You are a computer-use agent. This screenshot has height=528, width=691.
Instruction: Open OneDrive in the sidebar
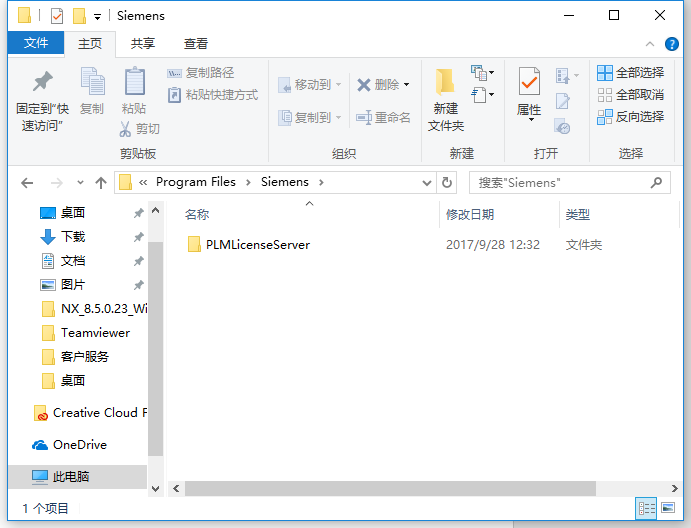click(69, 445)
